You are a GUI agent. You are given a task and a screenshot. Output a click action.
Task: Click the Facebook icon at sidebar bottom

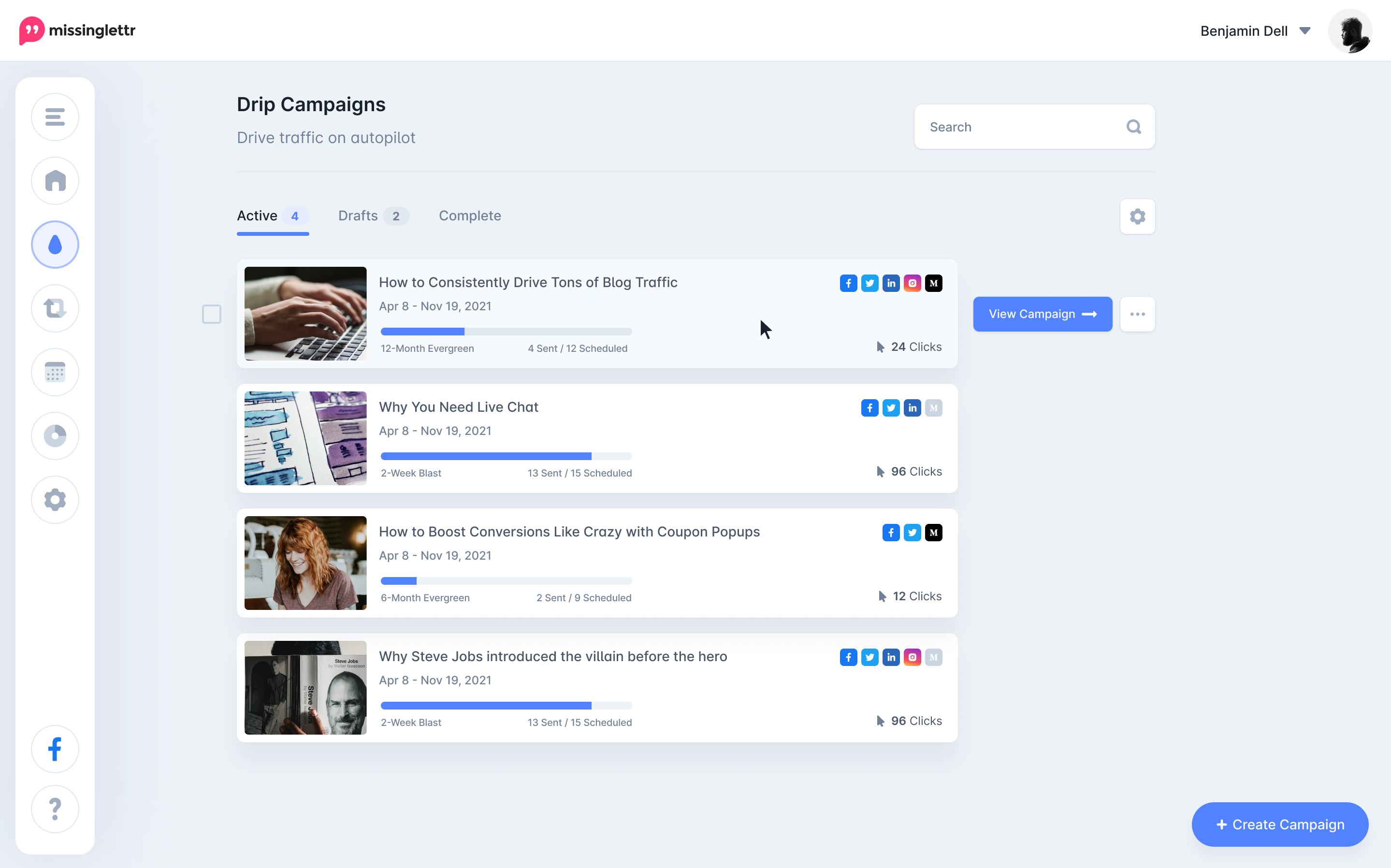55,749
